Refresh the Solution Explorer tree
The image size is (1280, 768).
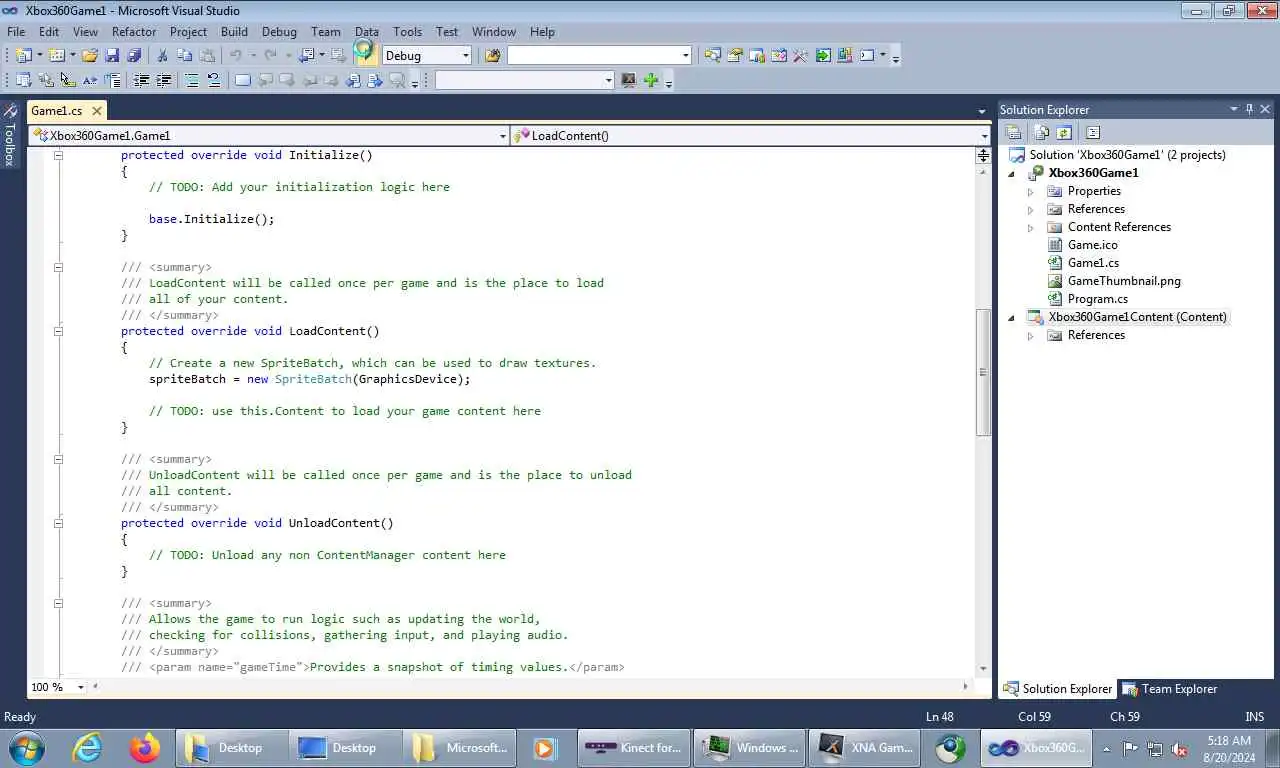1064,132
